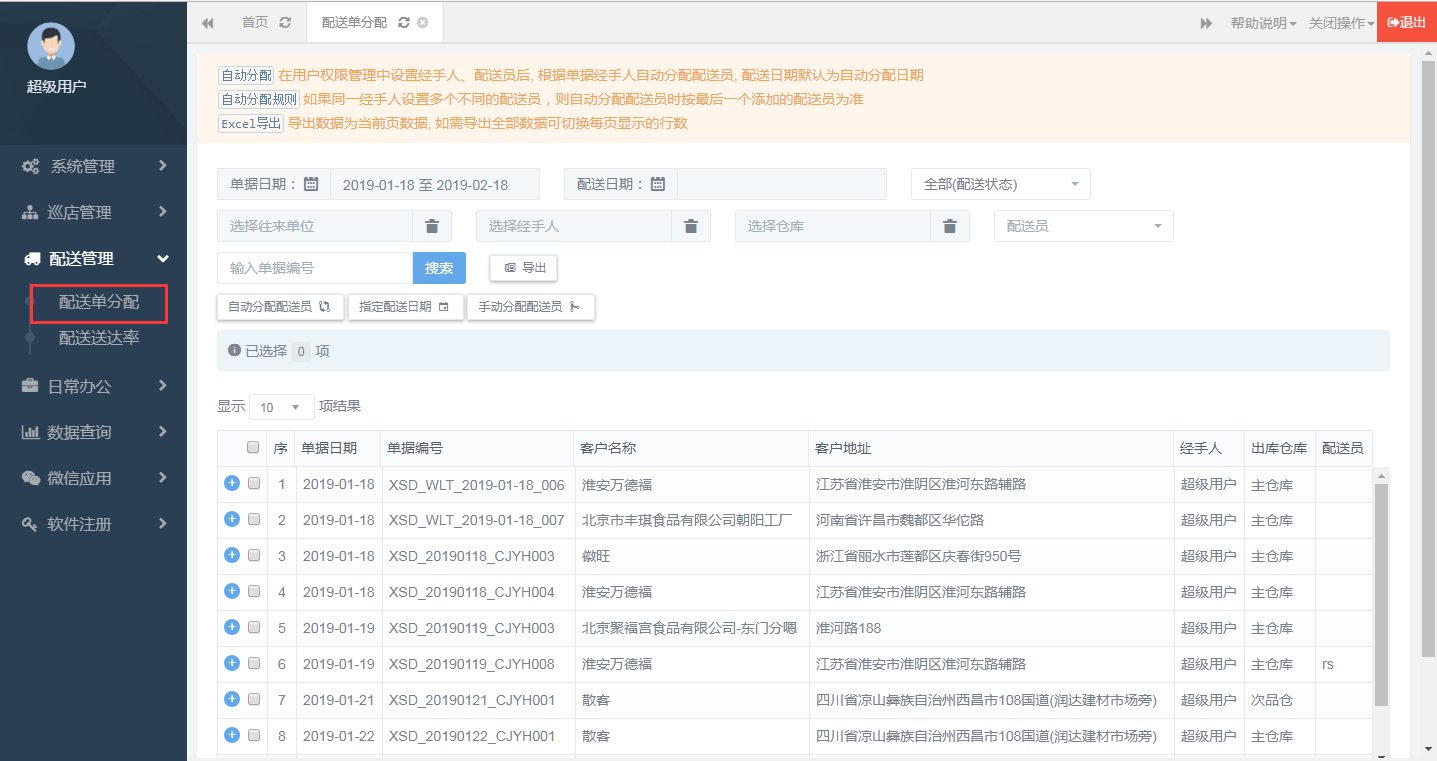Click the 软件注册 key icon
1437x761 pixels.
[x=30, y=524]
